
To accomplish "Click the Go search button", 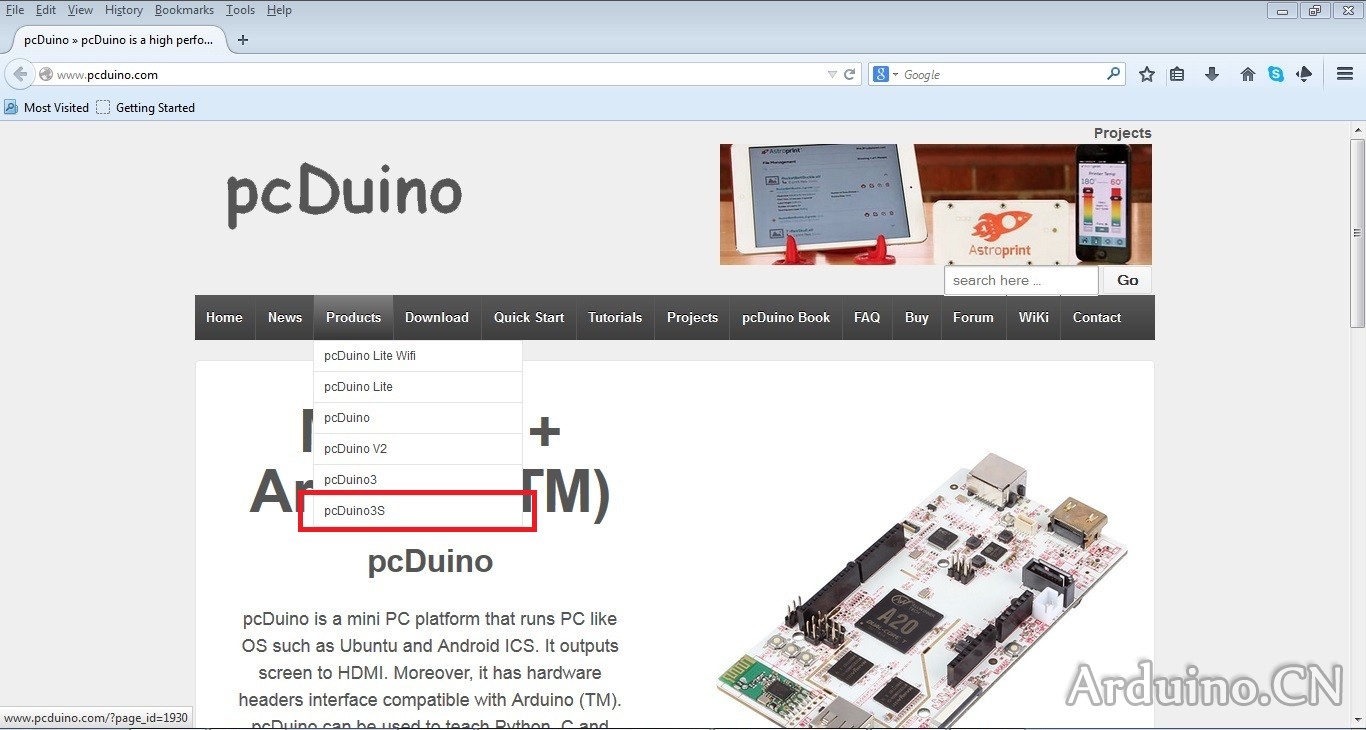I will pos(1128,281).
